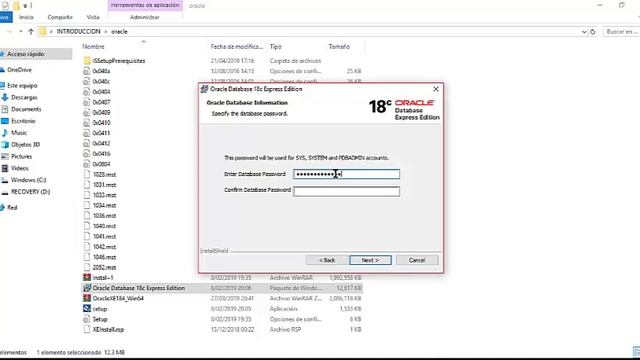This screenshot has width=640, height=360.
Task: Sort by Fecha de modificación column
Action: 237,47
